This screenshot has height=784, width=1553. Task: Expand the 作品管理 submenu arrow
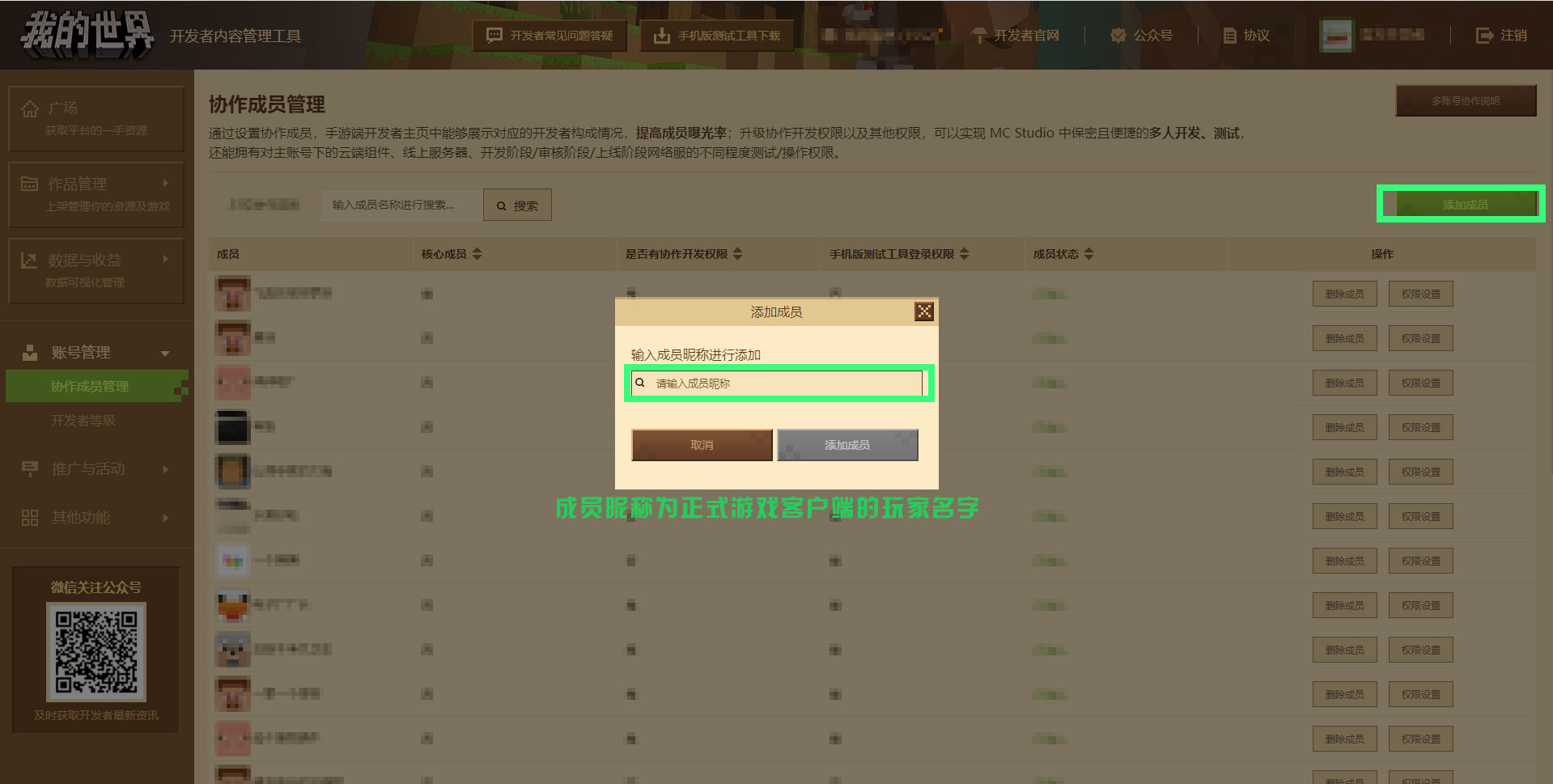coord(165,184)
